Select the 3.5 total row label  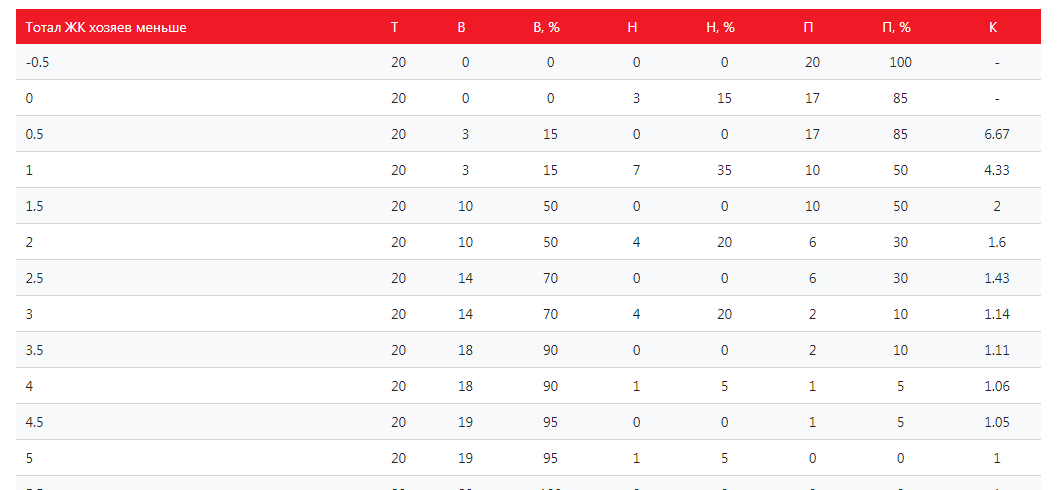33,350
